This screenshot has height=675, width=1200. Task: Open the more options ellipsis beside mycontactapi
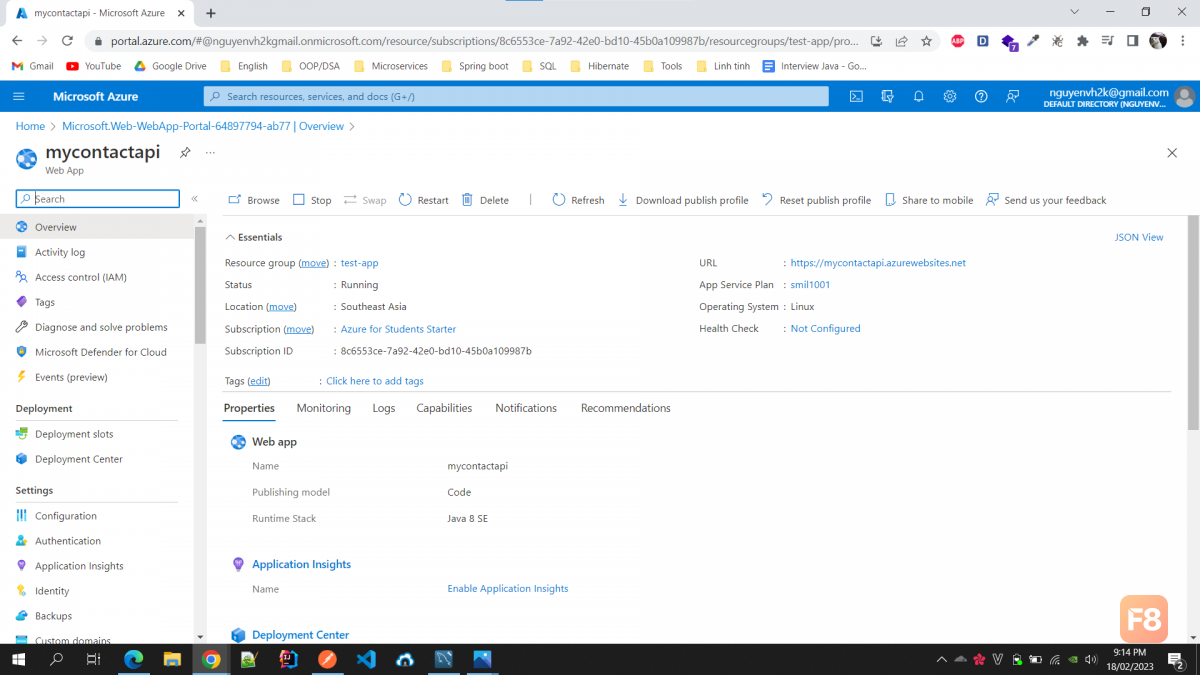210,153
